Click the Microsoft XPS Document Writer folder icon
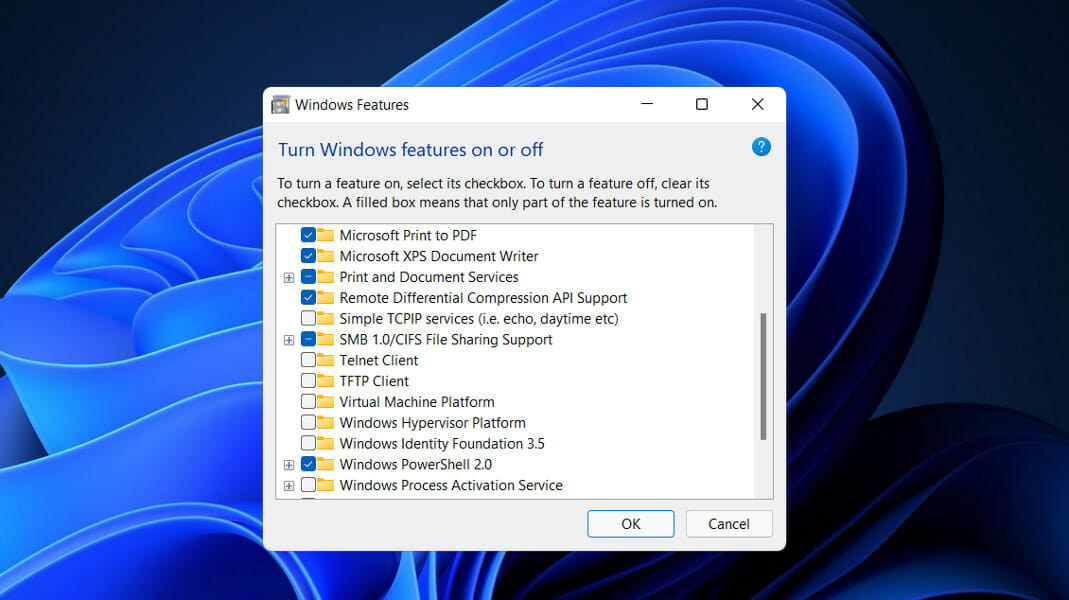Image resolution: width=1069 pixels, height=600 pixels. pyautogui.click(x=324, y=256)
